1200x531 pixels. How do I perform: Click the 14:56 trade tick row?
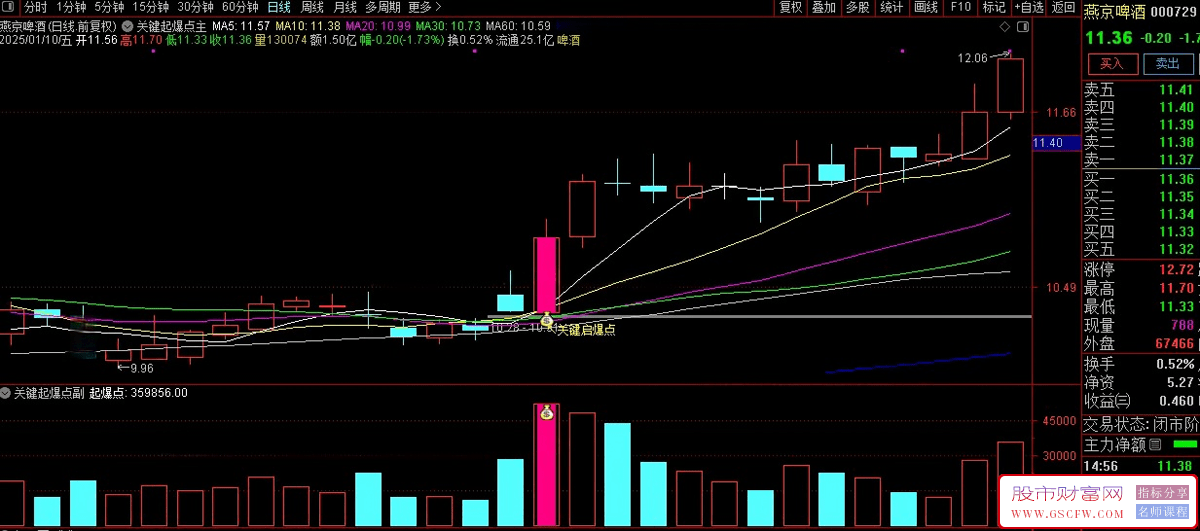point(1141,466)
